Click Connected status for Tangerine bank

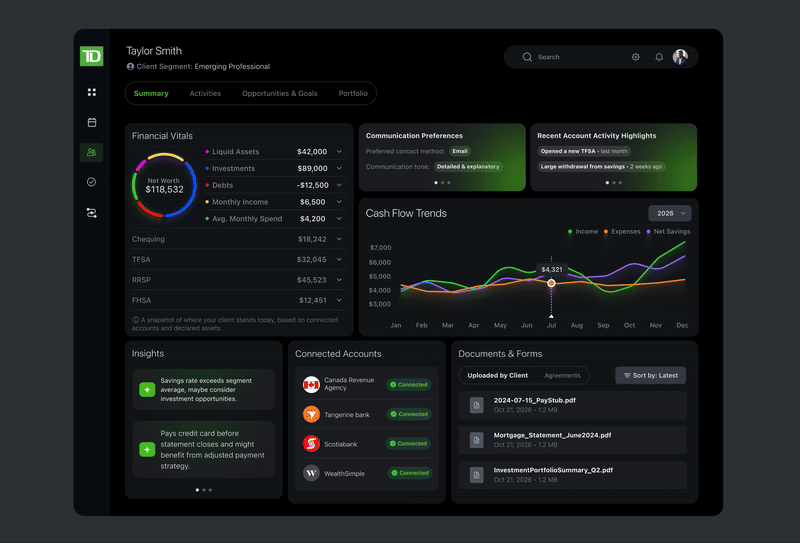[409, 414]
